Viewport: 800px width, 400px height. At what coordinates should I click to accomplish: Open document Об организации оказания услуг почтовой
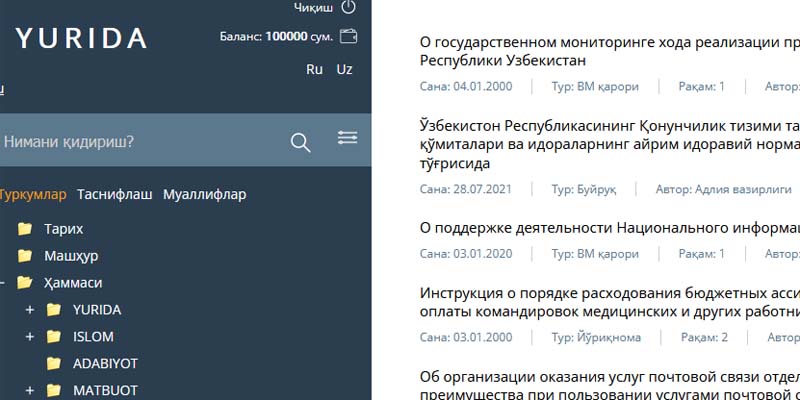(x=610, y=385)
